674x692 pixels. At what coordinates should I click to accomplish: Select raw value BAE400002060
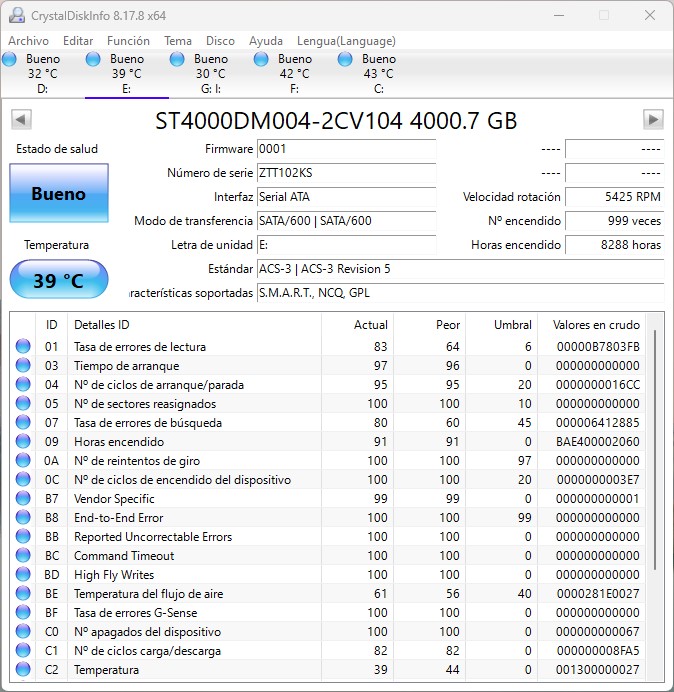[598, 441]
